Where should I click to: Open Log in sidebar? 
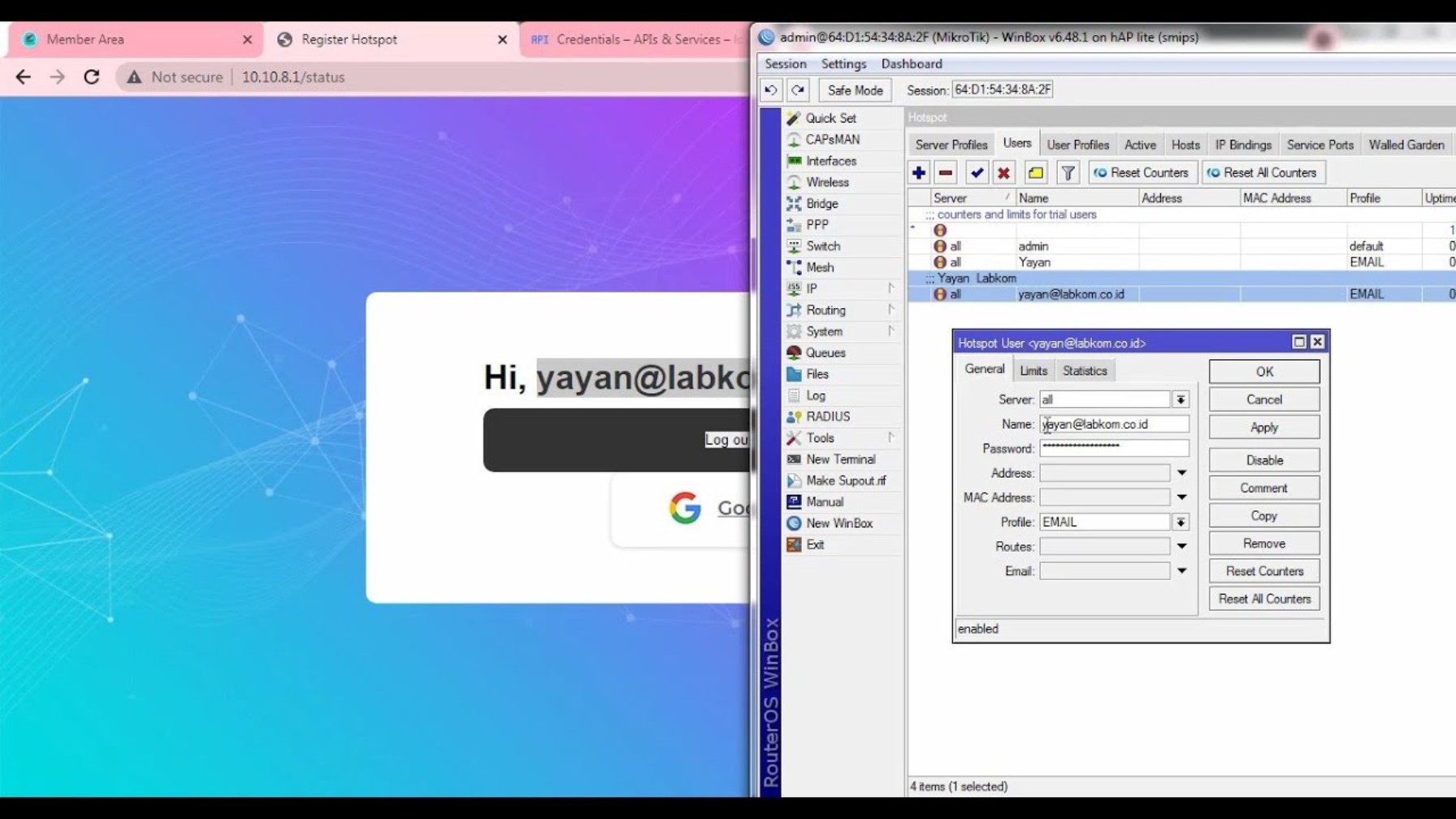pyautogui.click(x=815, y=396)
